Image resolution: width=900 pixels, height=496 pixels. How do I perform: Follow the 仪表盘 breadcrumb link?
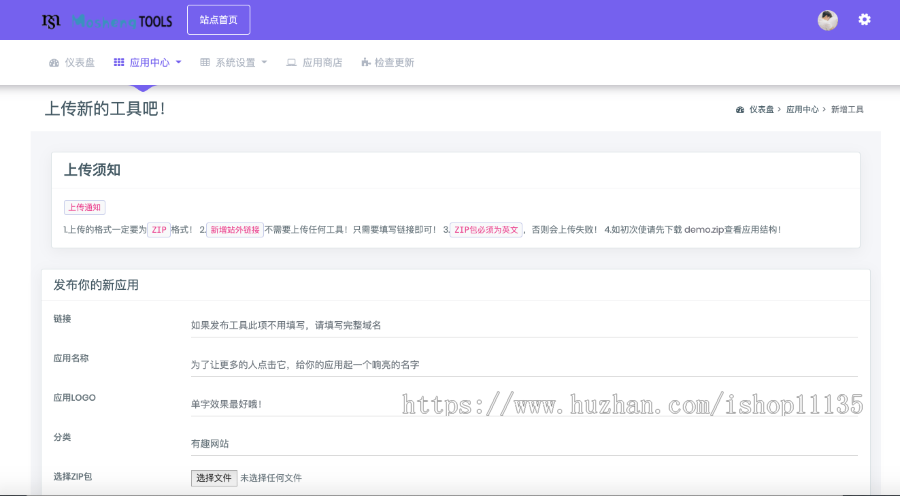coord(761,109)
